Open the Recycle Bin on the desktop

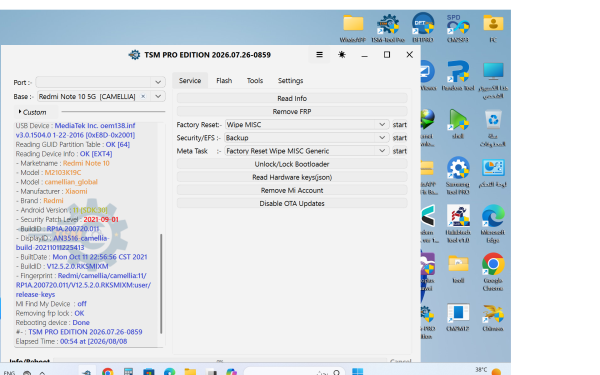pyautogui.click(x=493, y=127)
